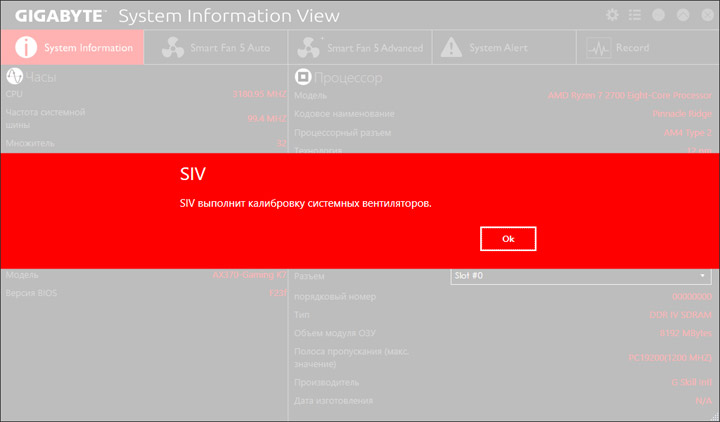720x422 pixels.
Task: Click the Процессор chip icon
Action: click(x=303, y=77)
